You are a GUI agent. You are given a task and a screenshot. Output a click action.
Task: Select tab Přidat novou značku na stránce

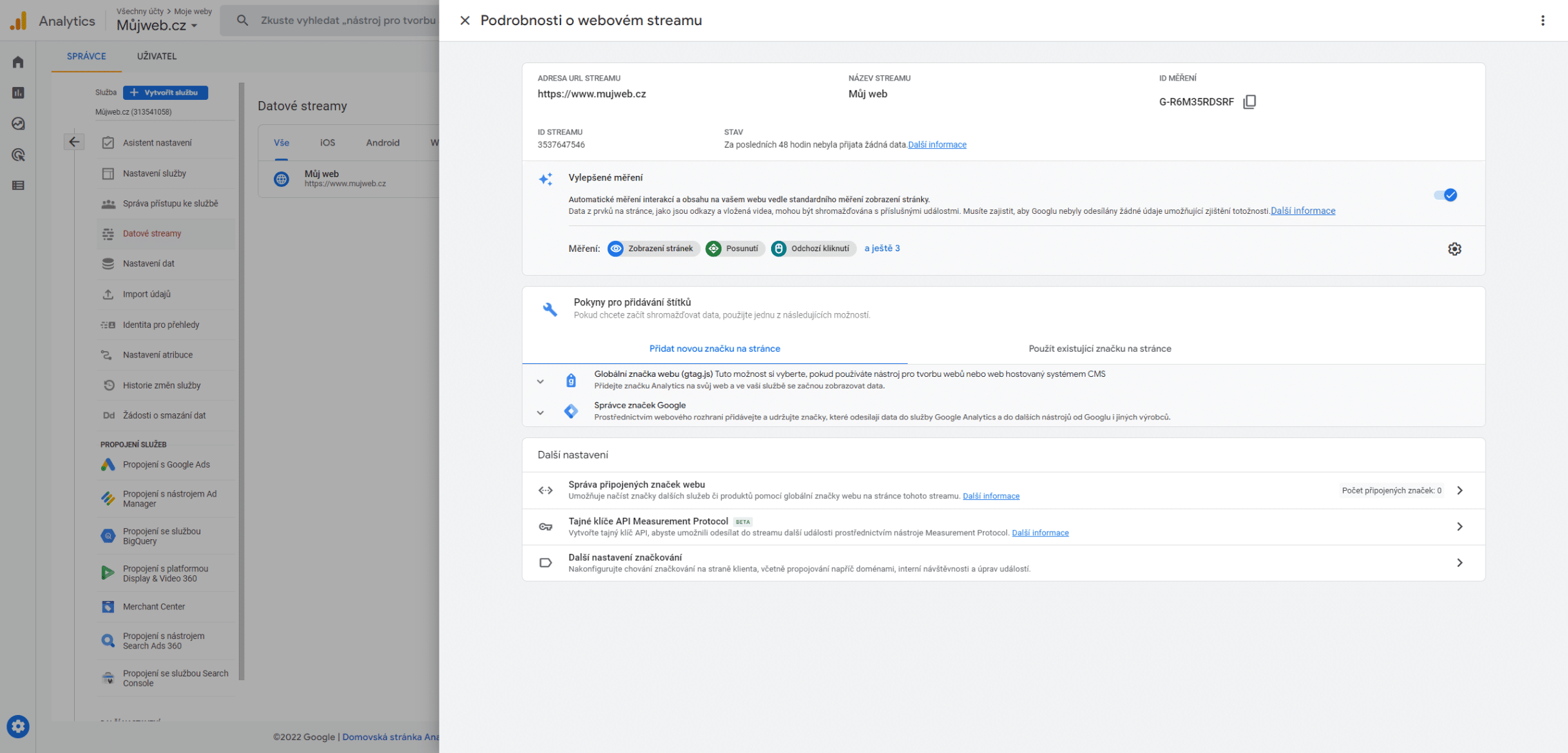coord(714,348)
